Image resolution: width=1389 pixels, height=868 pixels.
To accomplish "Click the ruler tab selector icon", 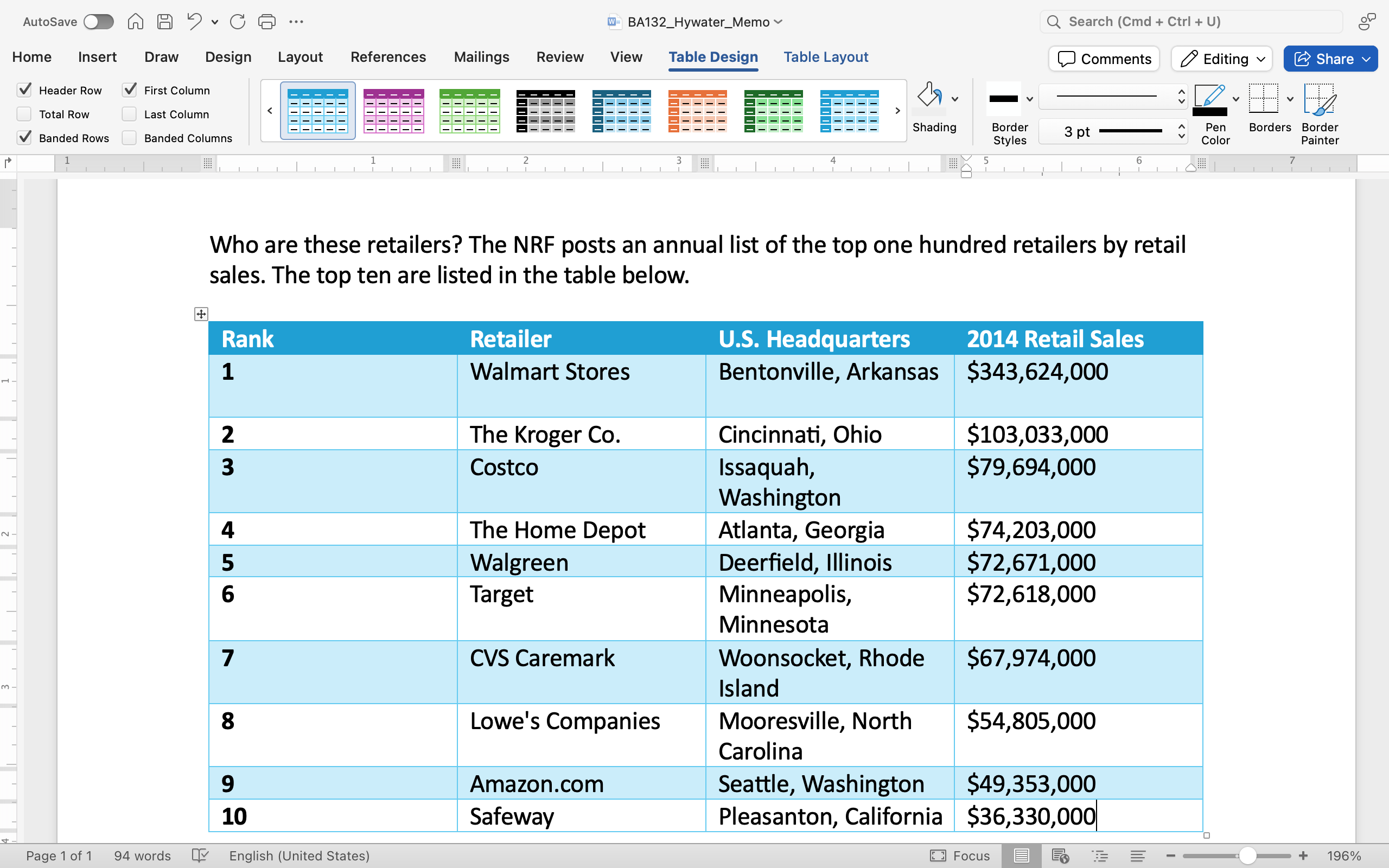I will 8,163.
